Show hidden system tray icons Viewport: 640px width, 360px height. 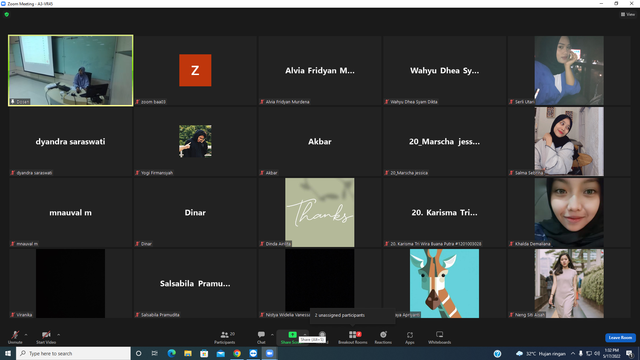point(573,353)
